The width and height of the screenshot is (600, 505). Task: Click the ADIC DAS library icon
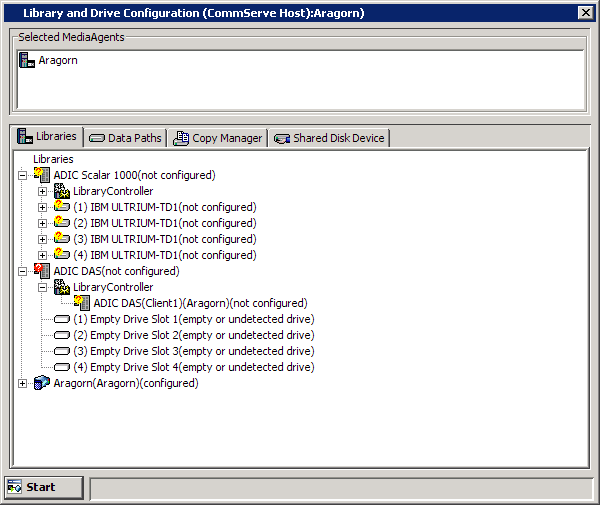42,271
